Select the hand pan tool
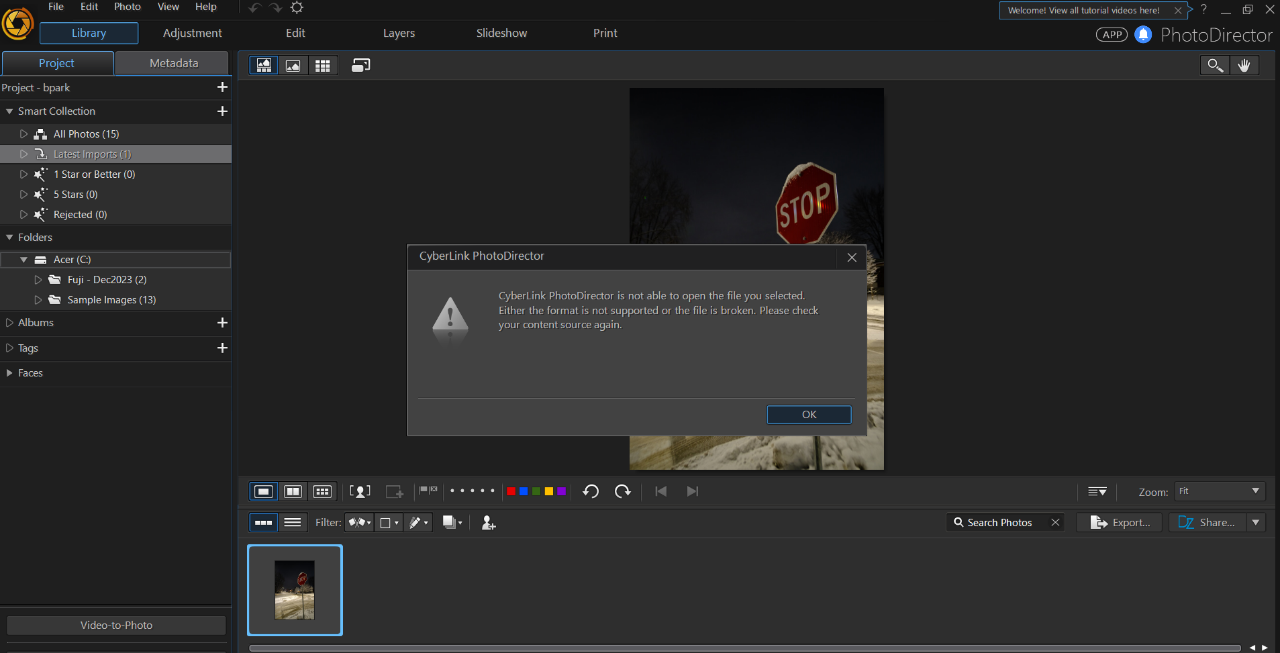This screenshot has height=653, width=1280. click(1244, 65)
